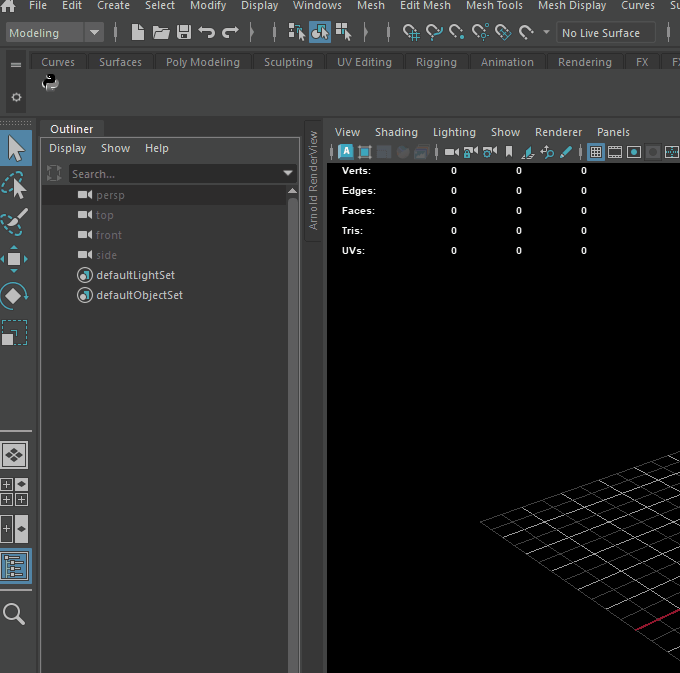The image size is (680, 673).
Task: Click the Save scene icon
Action: pos(183,33)
